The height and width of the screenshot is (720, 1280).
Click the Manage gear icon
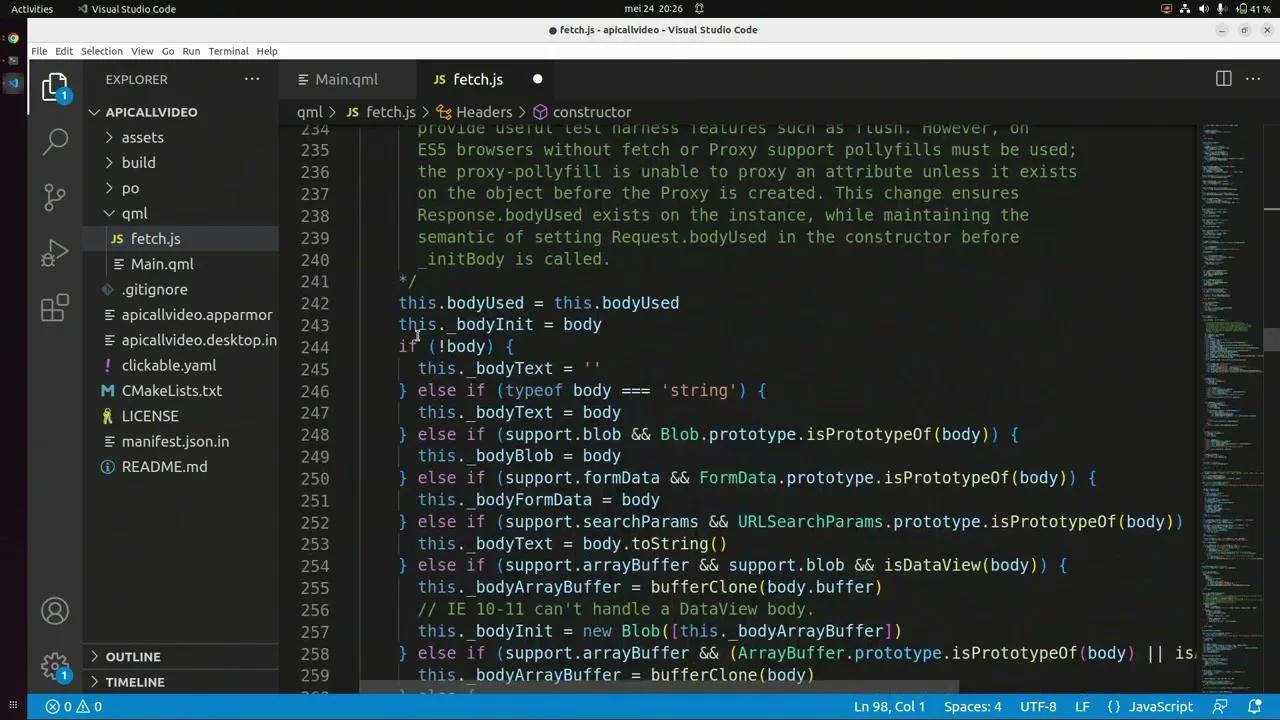[x=55, y=666]
